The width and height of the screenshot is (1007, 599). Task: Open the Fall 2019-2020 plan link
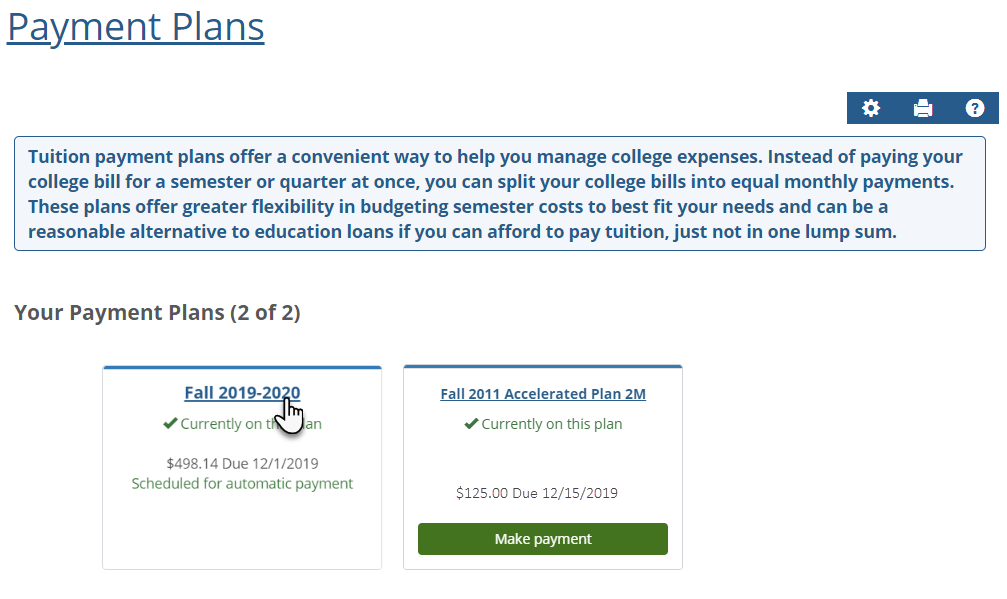[242, 393]
